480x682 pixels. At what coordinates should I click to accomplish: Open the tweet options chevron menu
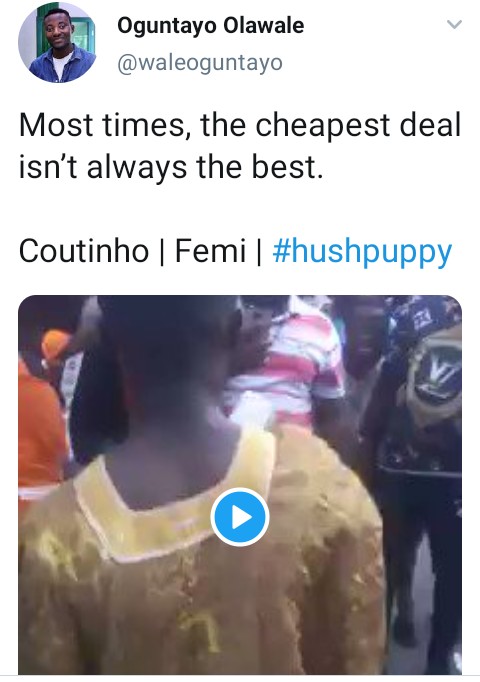pos(454,24)
